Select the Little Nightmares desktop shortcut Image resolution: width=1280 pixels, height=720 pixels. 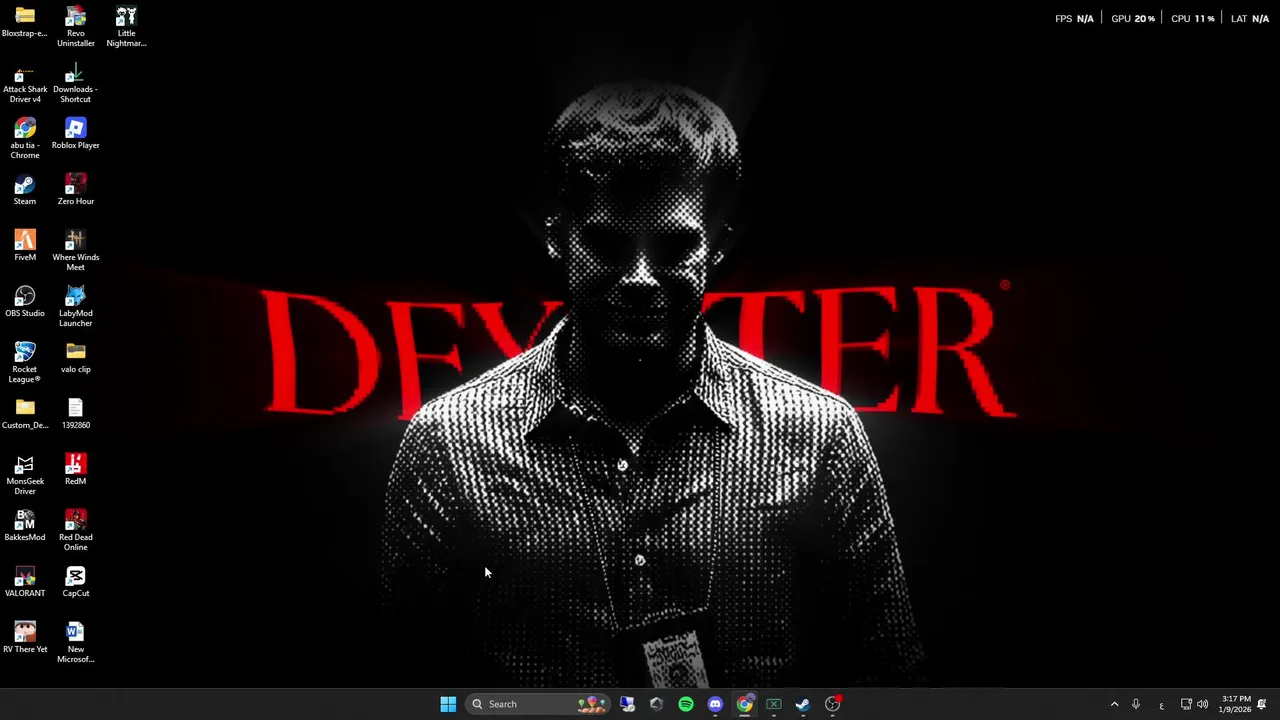click(126, 27)
